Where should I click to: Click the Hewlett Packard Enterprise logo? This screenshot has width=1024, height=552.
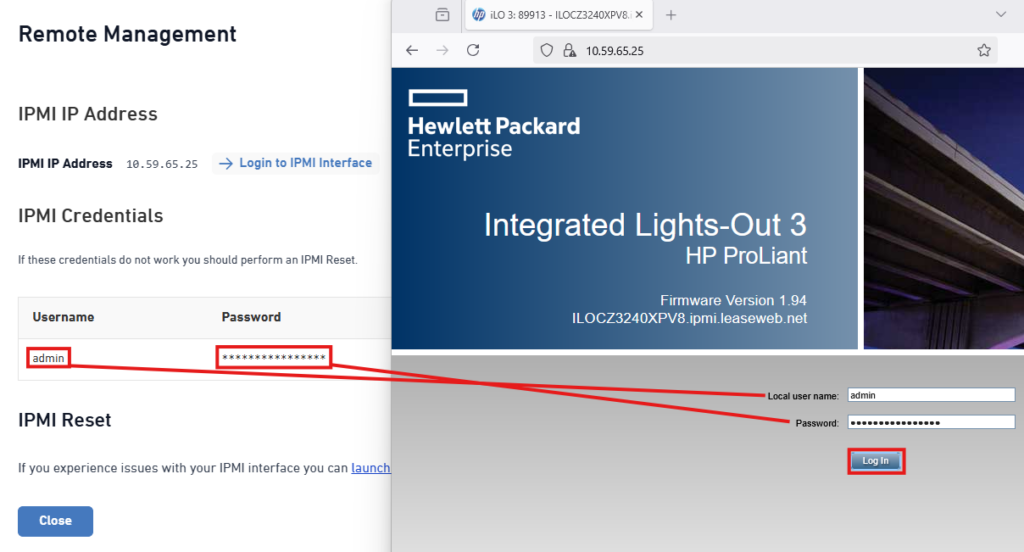tap(494, 124)
